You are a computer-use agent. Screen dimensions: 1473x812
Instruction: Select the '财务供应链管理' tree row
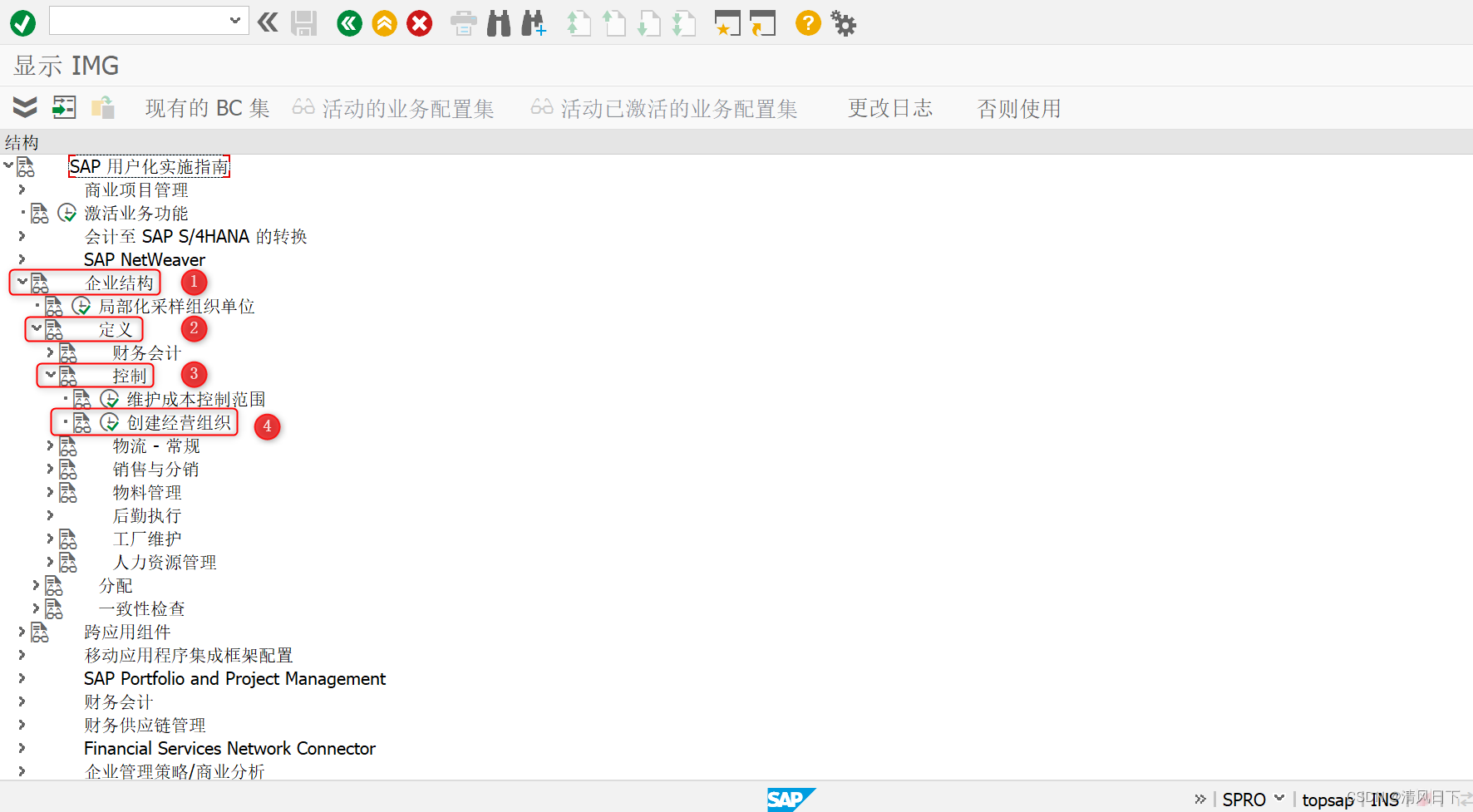pyautogui.click(x=145, y=726)
